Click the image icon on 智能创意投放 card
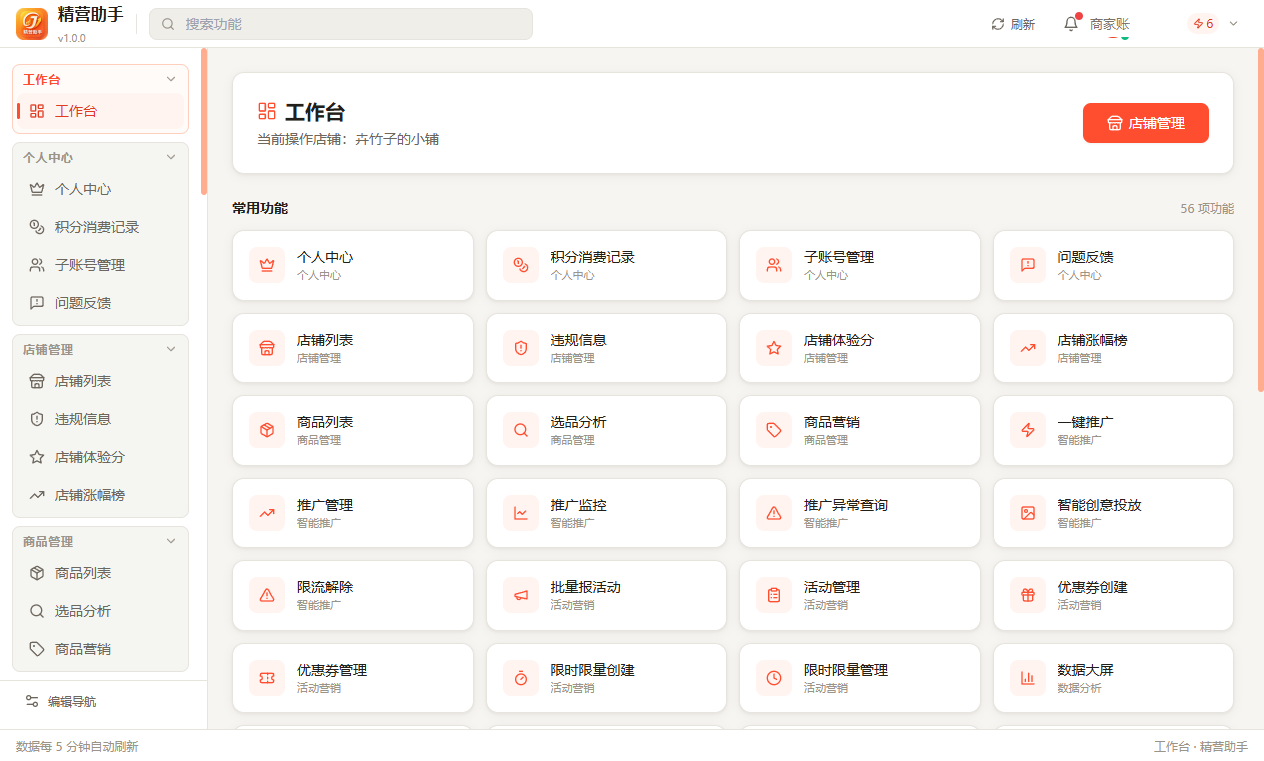 1028,513
